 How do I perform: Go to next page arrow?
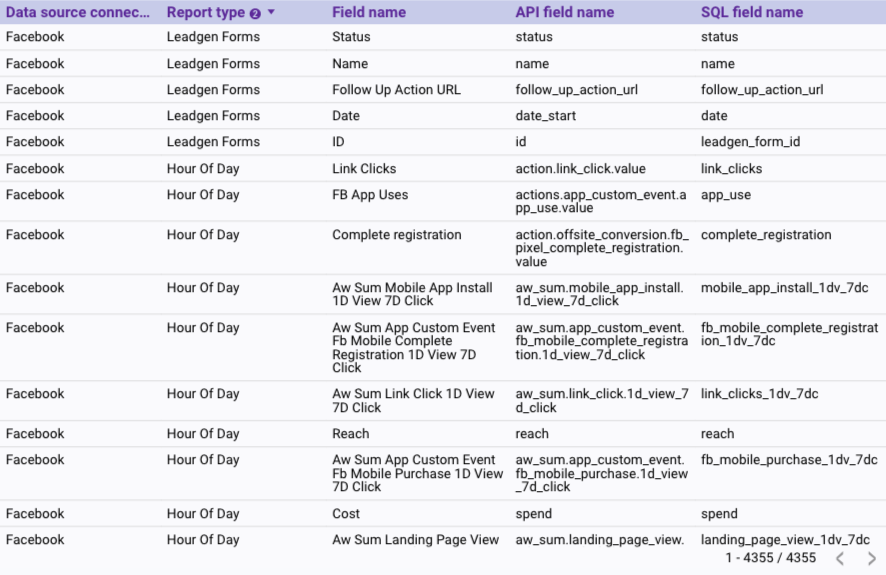(871, 558)
